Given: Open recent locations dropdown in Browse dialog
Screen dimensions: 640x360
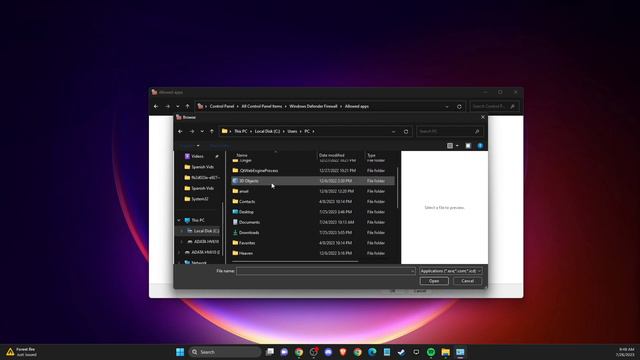Looking at the screenshot, I should (202, 131).
